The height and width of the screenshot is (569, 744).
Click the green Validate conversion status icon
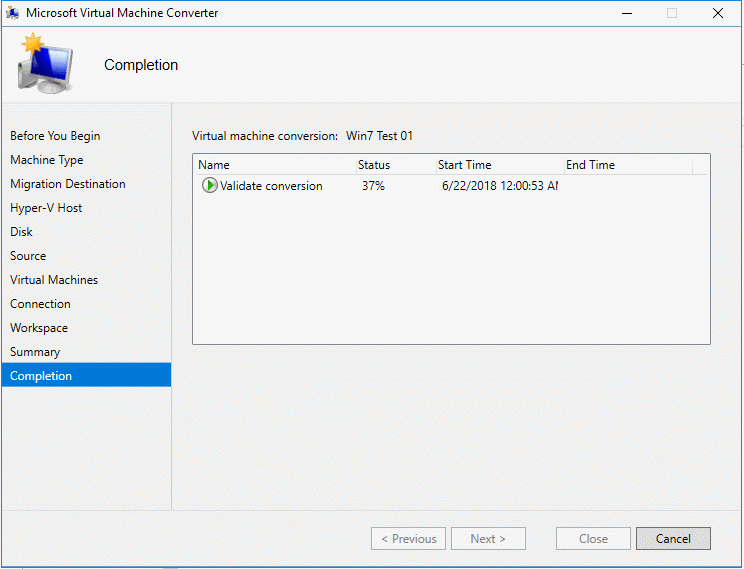click(209, 185)
